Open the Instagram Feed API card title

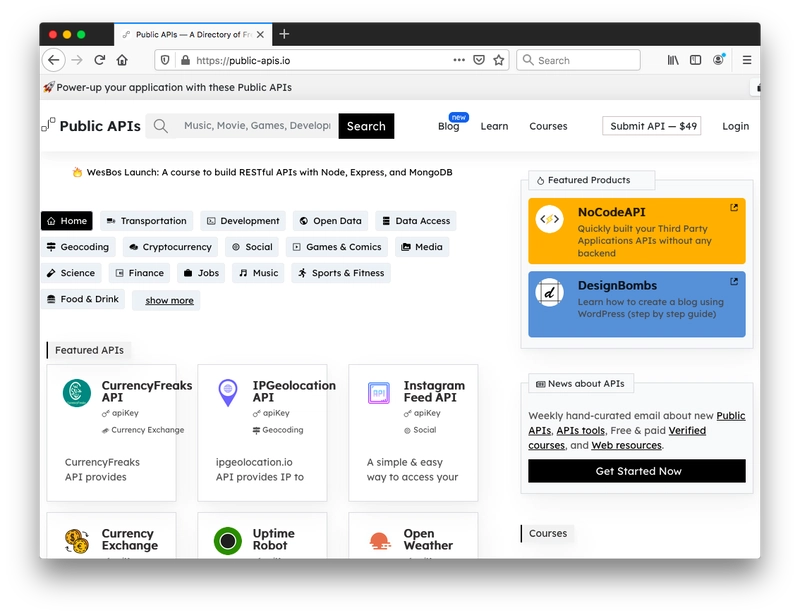434,391
